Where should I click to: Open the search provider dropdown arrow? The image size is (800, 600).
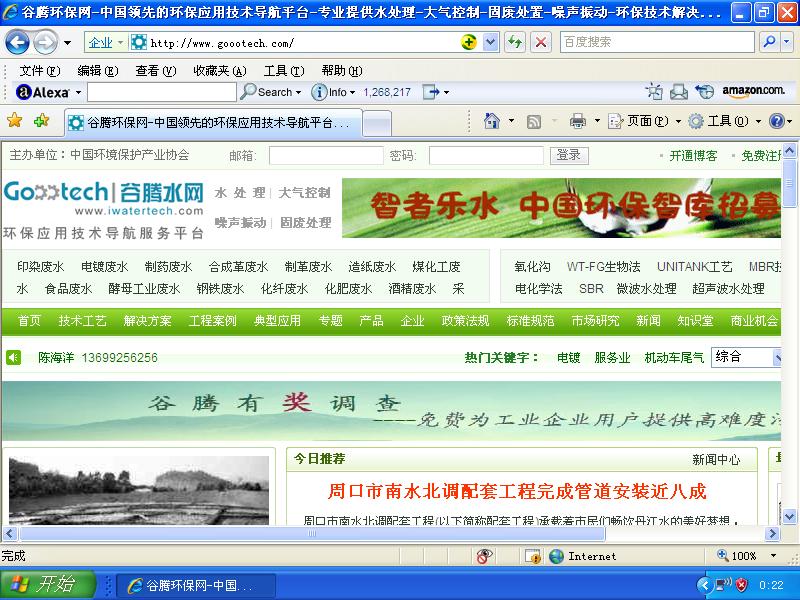787,42
